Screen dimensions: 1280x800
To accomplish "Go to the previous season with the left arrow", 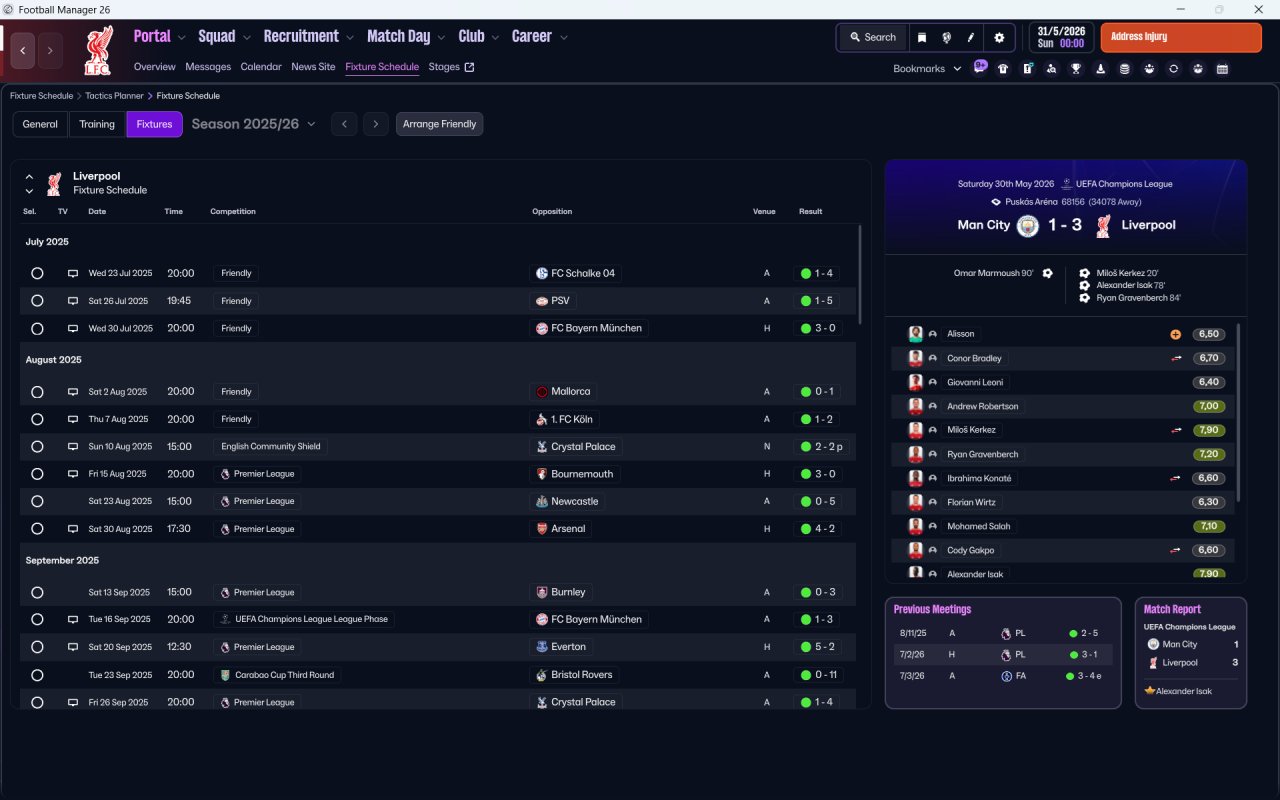I will [x=344, y=124].
